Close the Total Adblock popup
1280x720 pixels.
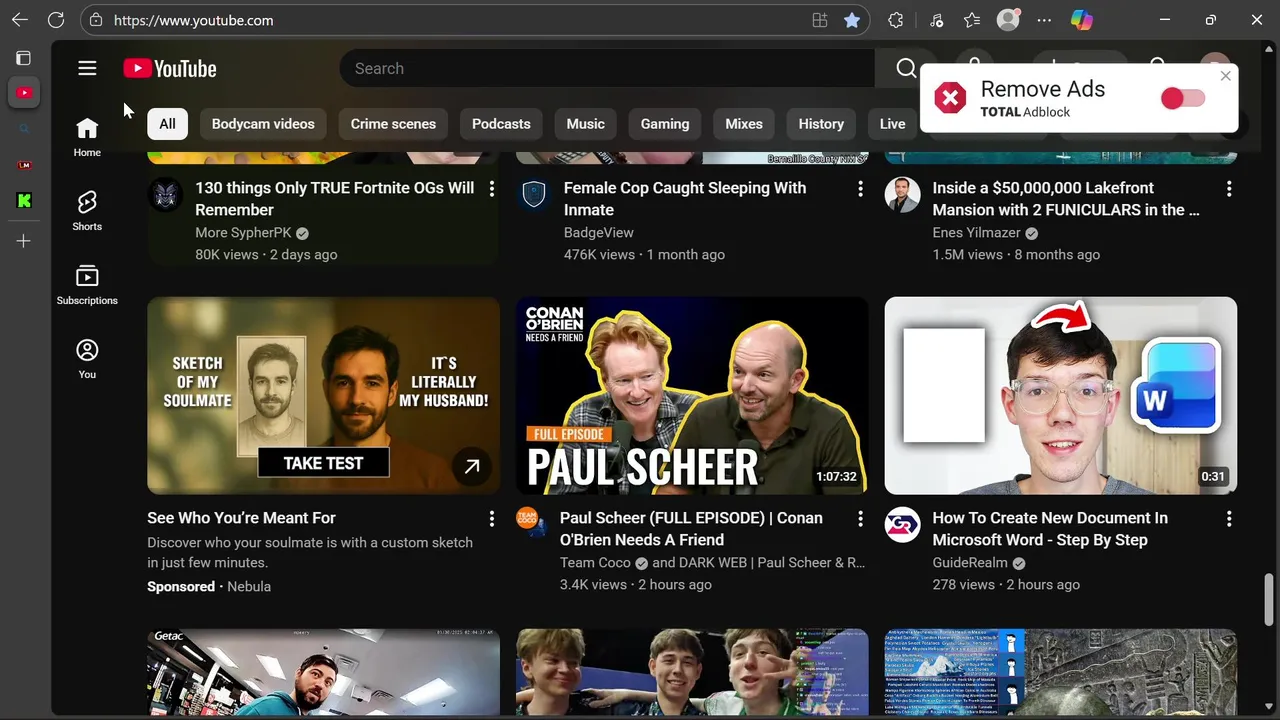pyautogui.click(x=1225, y=76)
